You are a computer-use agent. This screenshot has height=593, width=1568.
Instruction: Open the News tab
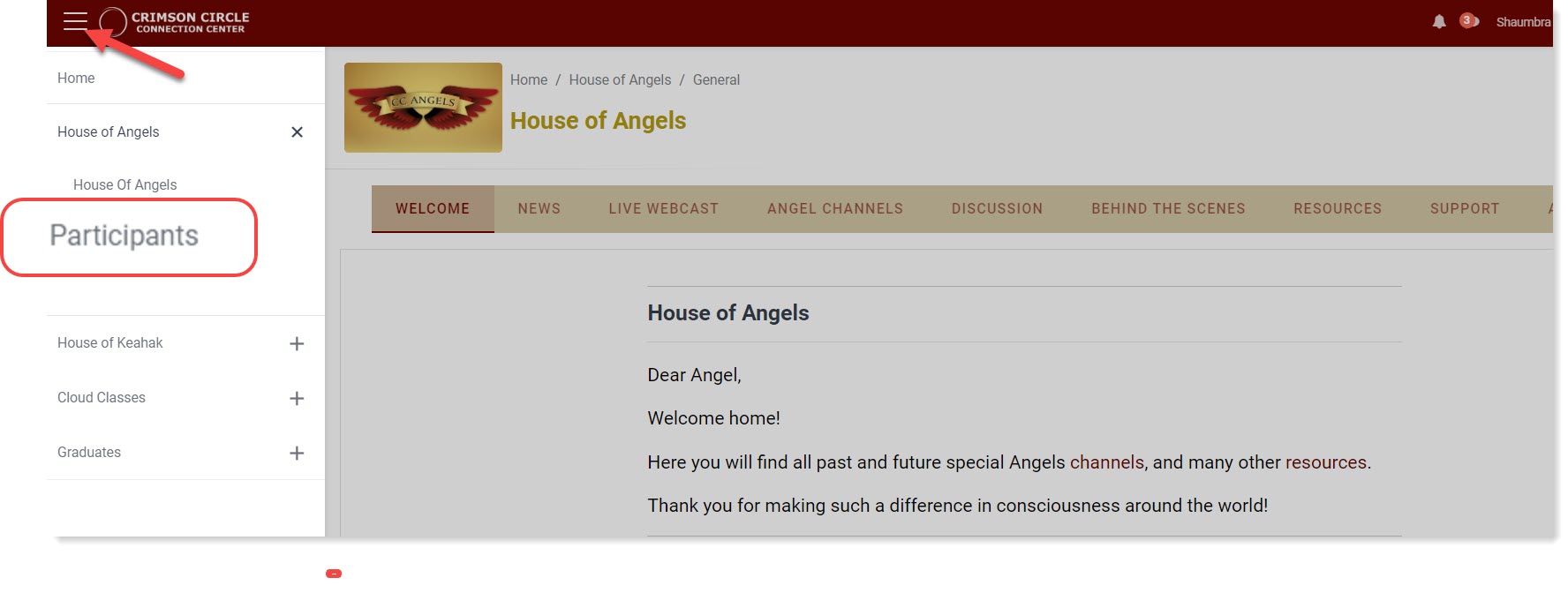point(539,209)
